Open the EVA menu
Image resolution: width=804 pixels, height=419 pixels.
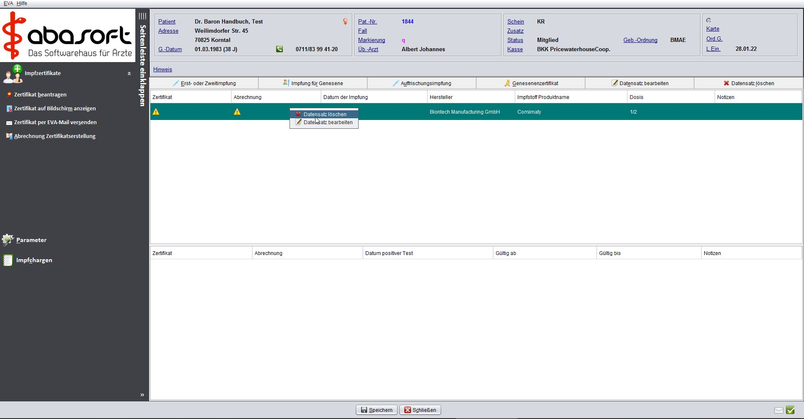pyautogui.click(x=8, y=3)
